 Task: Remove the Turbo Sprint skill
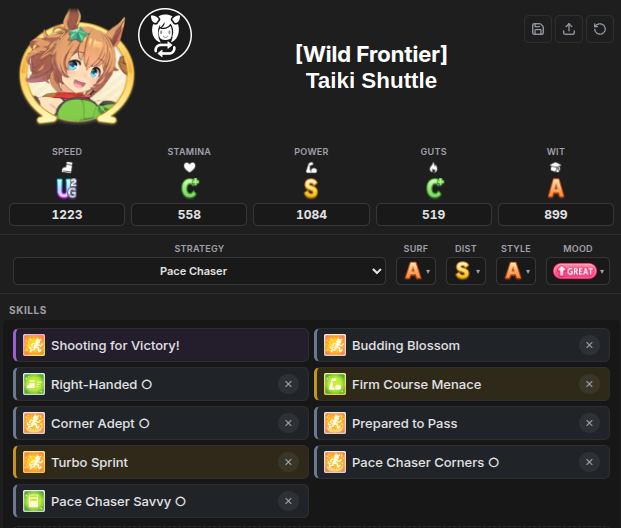coord(288,462)
